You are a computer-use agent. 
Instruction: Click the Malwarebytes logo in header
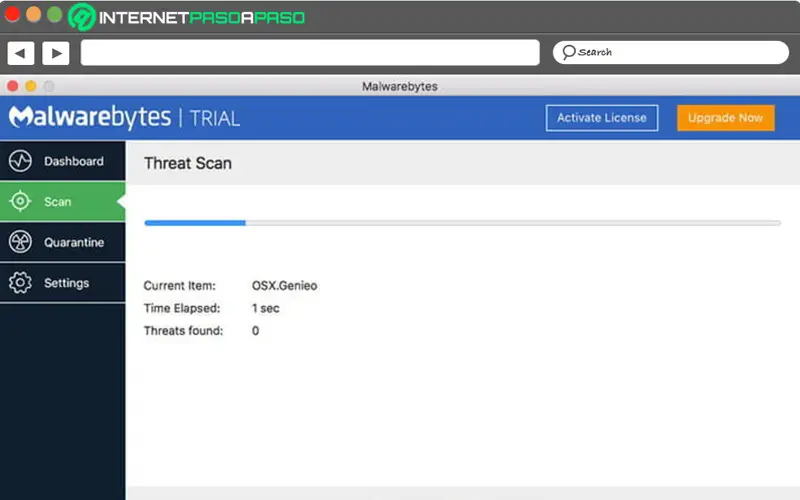(x=90, y=117)
